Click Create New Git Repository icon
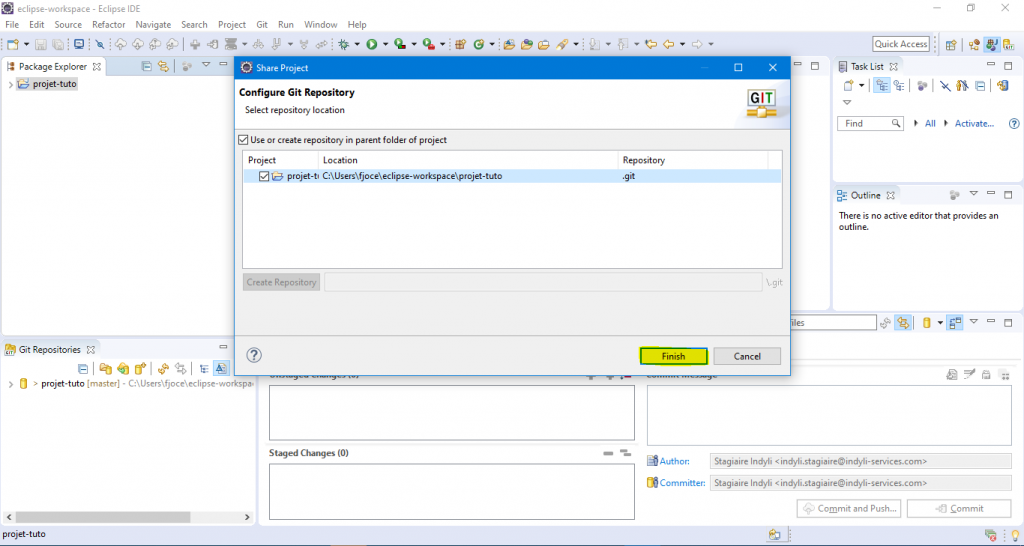 click(x=140, y=368)
